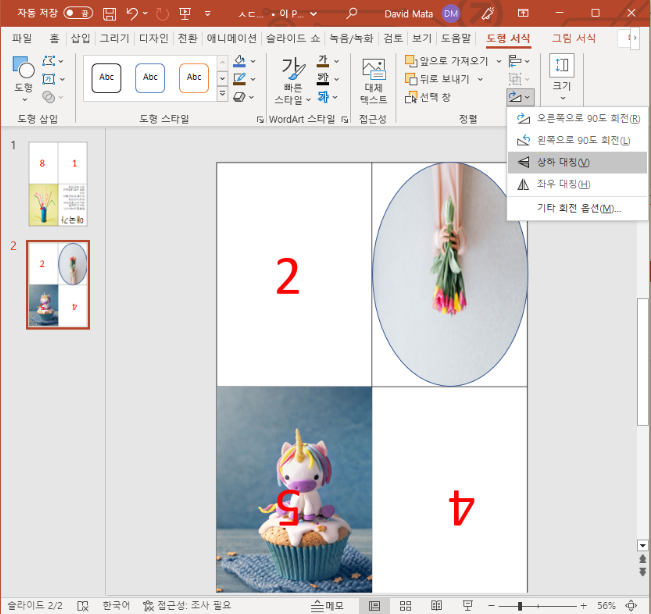The height and width of the screenshot is (614, 651).
Task: Open 기타 회전 옵션 menu item
Action: tap(577, 208)
